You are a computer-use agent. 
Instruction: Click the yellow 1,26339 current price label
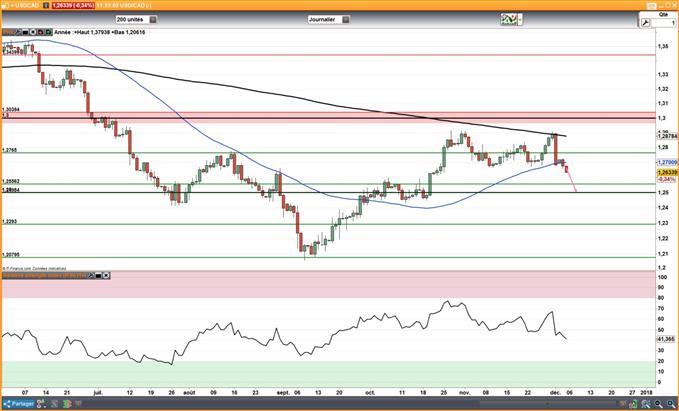point(667,172)
